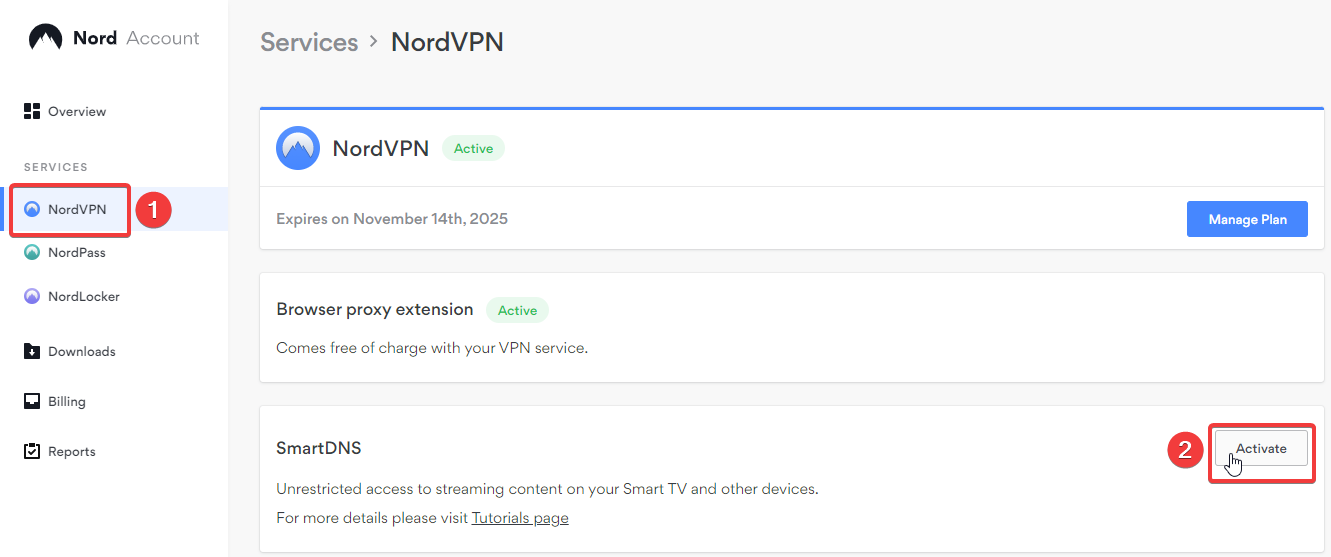
Task: Click the NordVPN Active status badge
Action: 473,149
